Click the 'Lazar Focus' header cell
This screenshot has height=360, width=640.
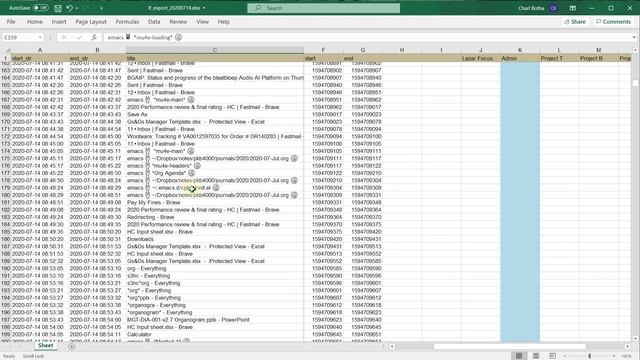click(481, 58)
